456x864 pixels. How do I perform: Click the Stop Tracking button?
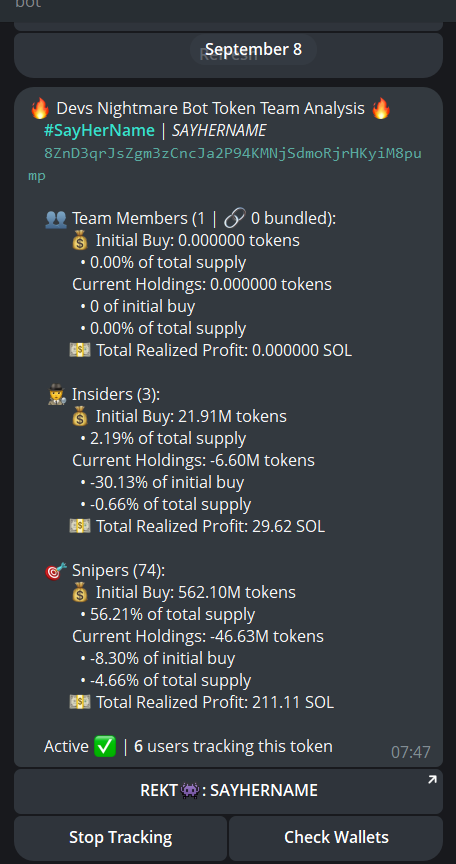pyautogui.click(x=121, y=838)
